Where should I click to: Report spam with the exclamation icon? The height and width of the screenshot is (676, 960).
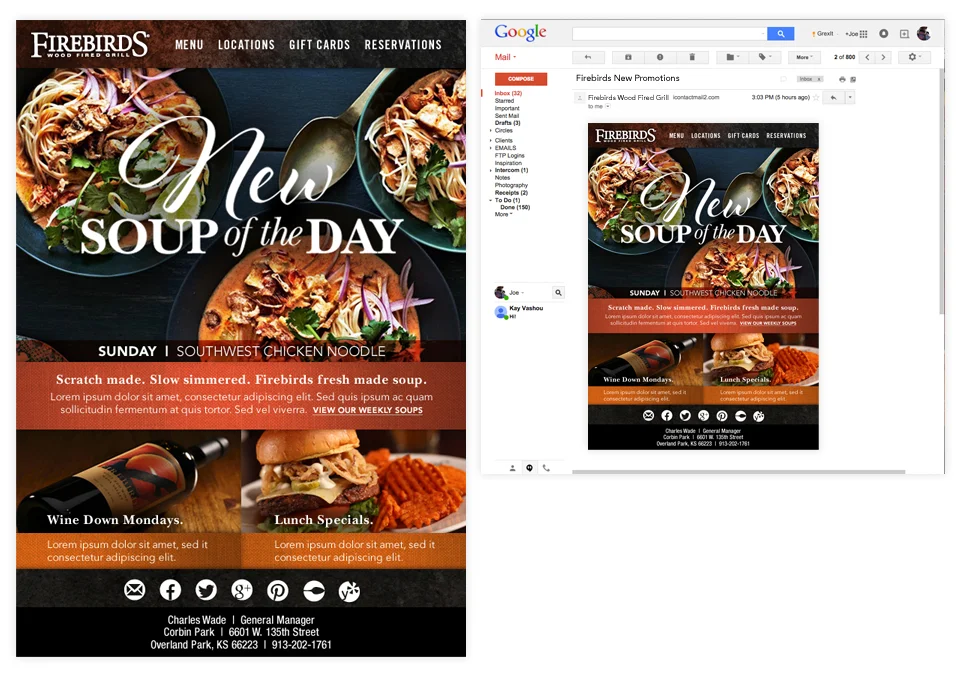click(x=660, y=57)
